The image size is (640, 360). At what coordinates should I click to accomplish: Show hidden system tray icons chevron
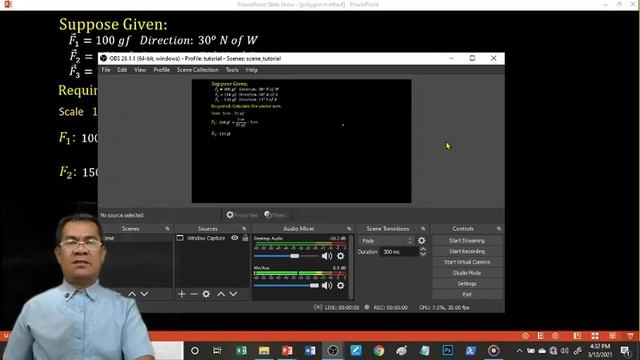pyautogui.click(x=519, y=351)
